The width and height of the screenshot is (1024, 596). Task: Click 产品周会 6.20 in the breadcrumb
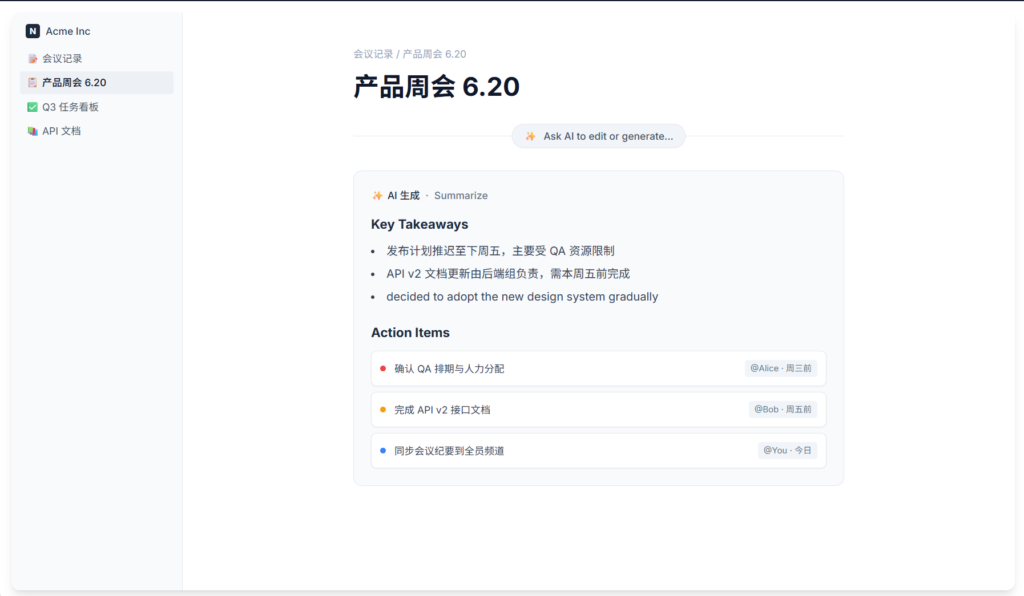(434, 54)
